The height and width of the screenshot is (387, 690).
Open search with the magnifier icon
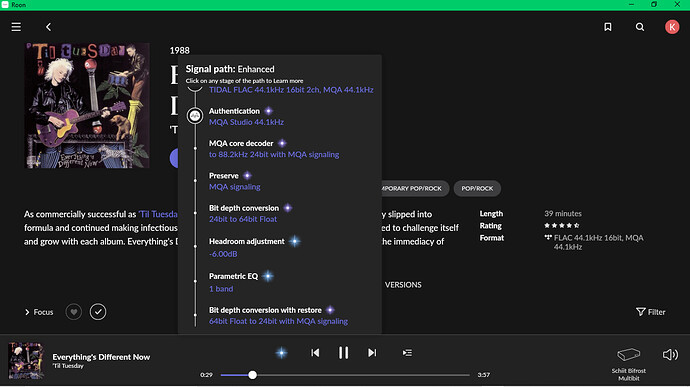tap(640, 27)
